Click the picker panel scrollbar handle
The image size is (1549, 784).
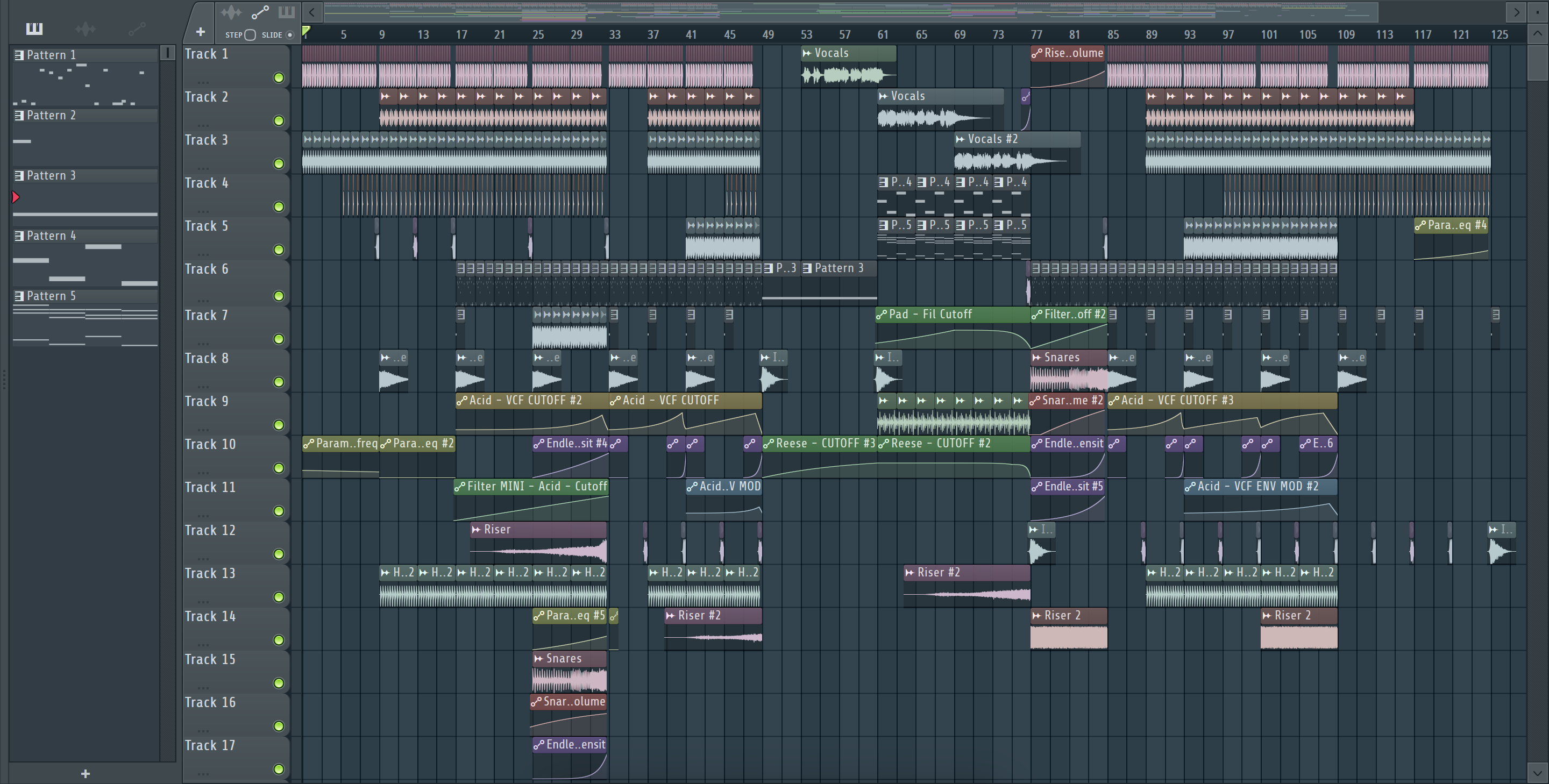pyautogui.click(x=168, y=53)
